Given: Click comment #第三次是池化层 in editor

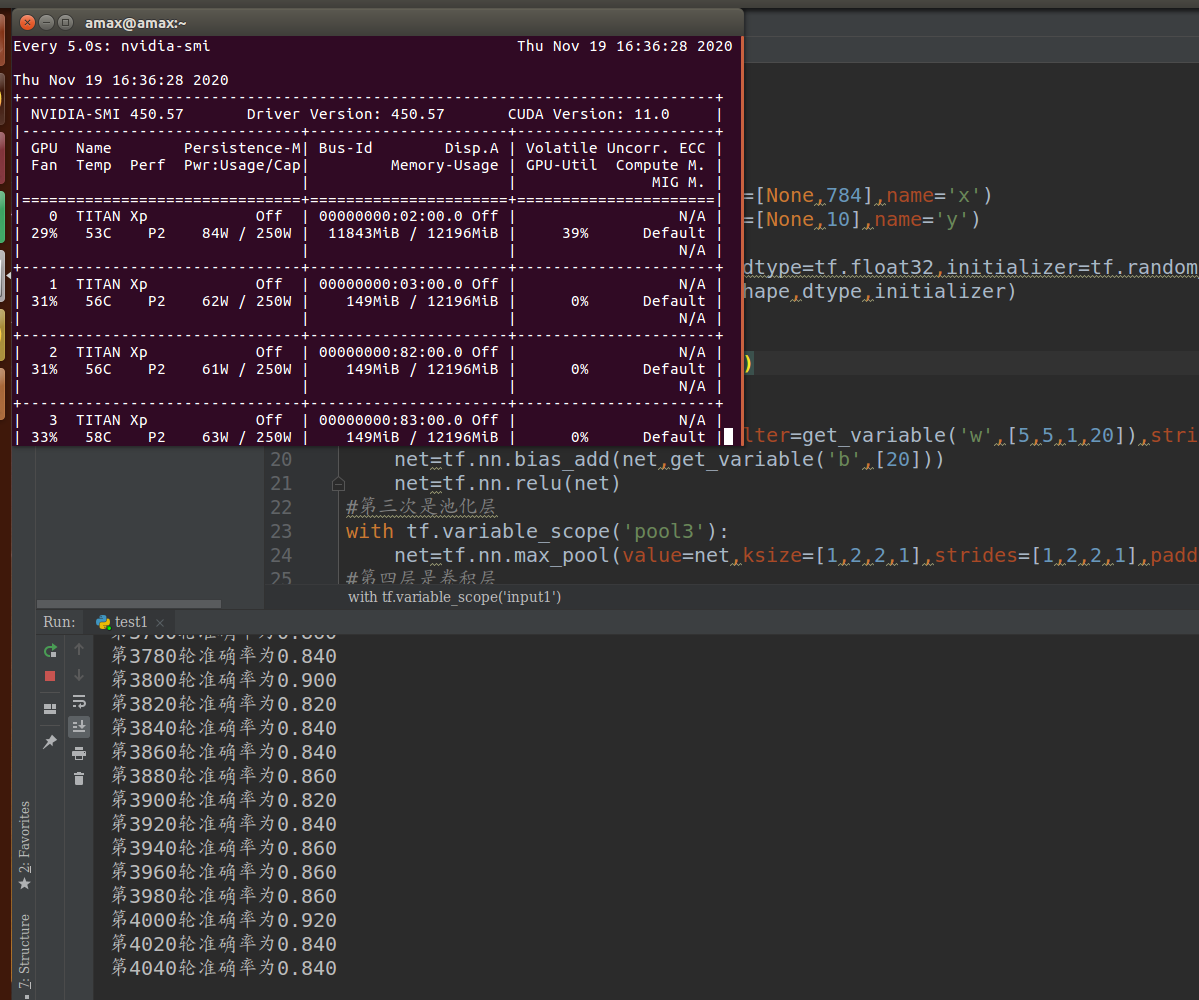Looking at the screenshot, I should click(421, 507).
